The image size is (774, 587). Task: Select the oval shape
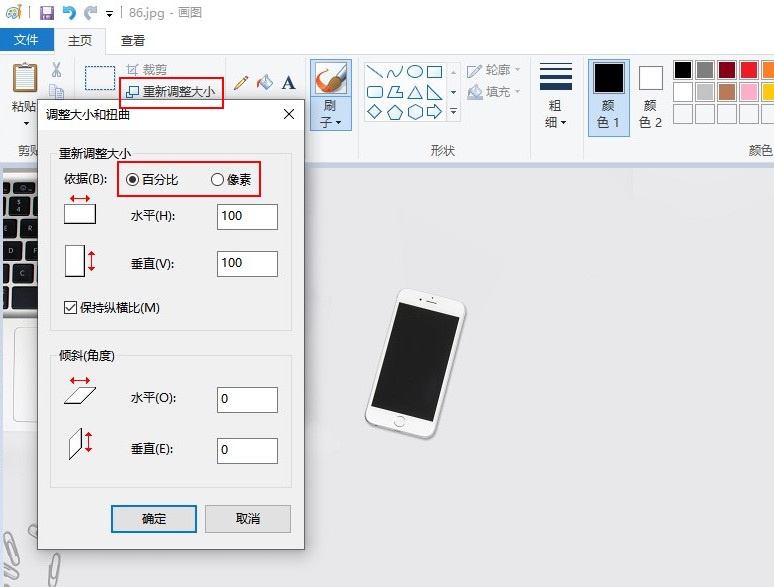(415, 72)
